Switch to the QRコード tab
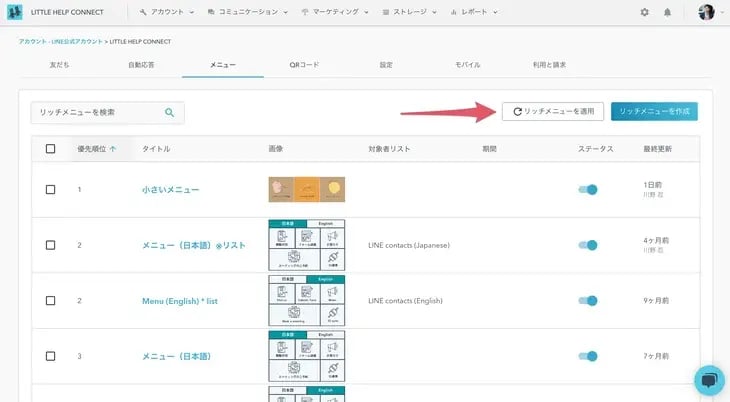The image size is (730, 402). tap(304, 64)
